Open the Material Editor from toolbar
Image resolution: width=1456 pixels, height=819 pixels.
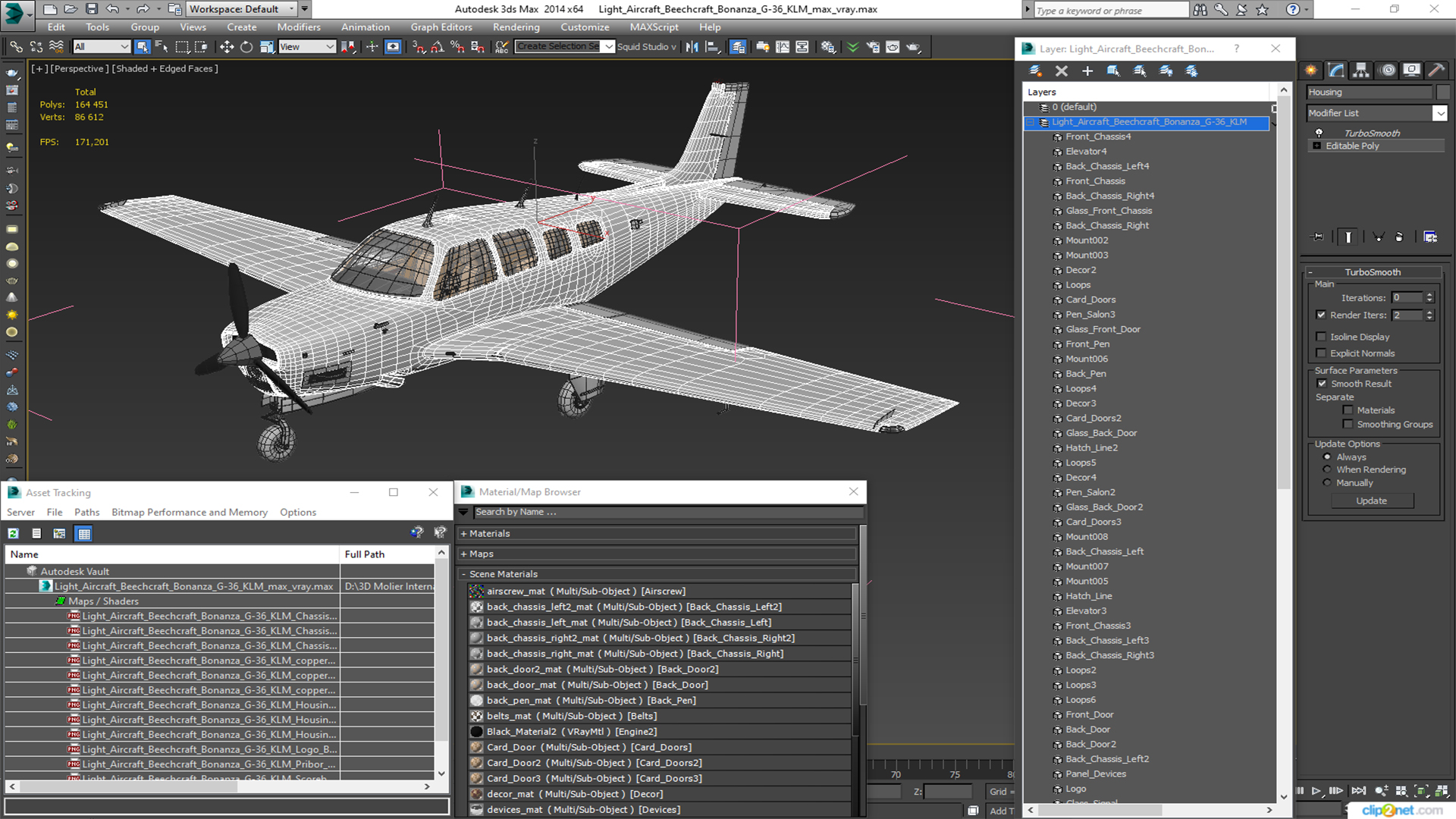tap(828, 47)
